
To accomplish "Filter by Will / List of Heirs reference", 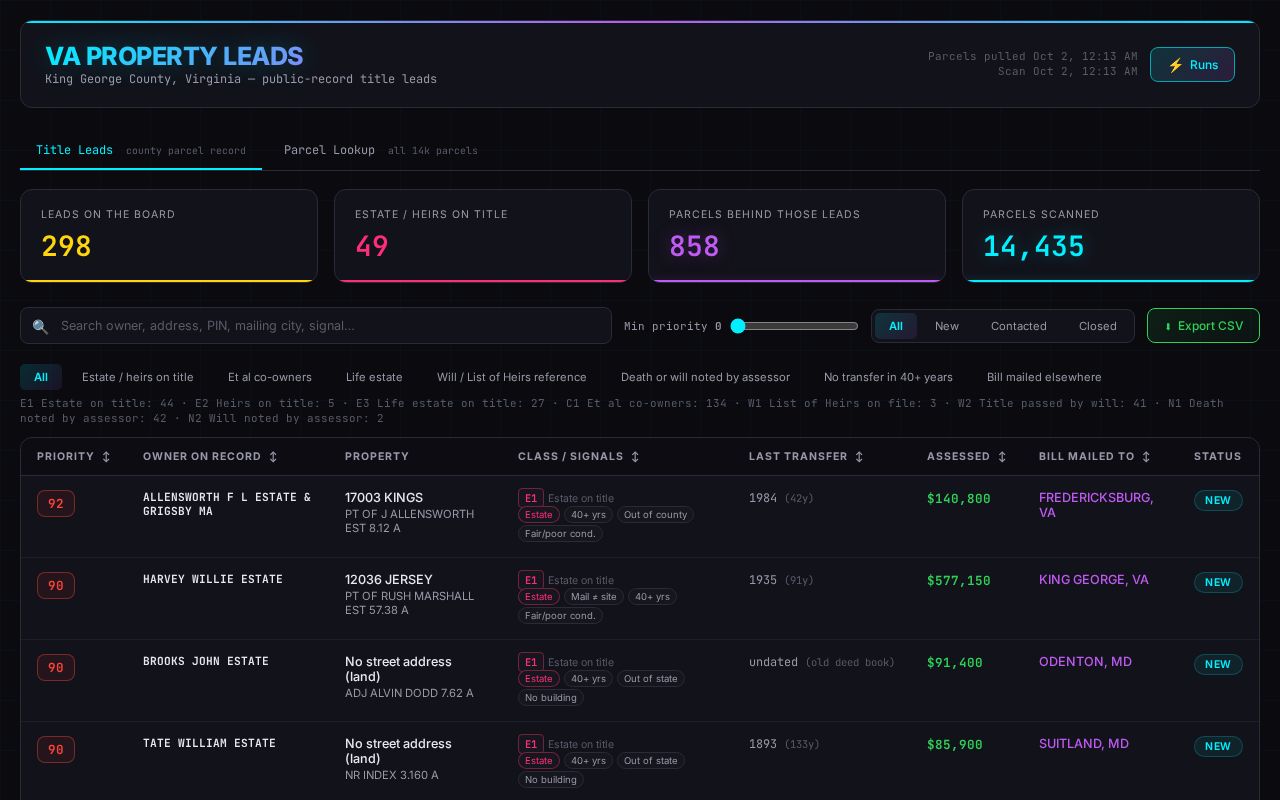I will (x=512, y=377).
